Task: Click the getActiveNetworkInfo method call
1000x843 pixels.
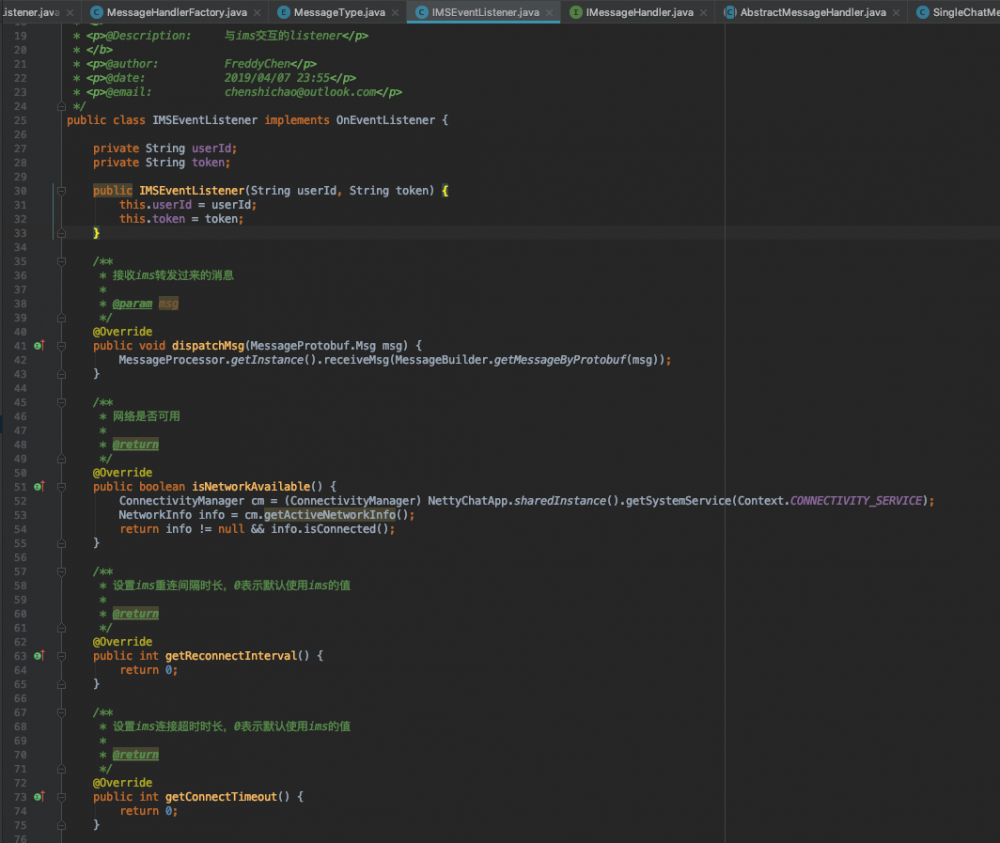Action: 330,515
